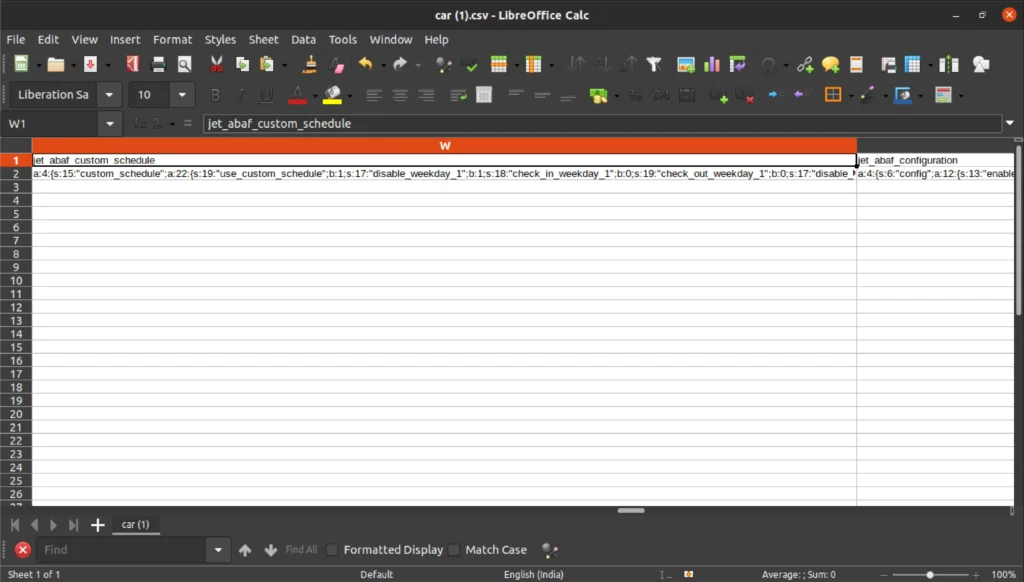The width and height of the screenshot is (1024, 582).
Task: Expand the Name Box dropdown arrow
Action: (x=111, y=123)
